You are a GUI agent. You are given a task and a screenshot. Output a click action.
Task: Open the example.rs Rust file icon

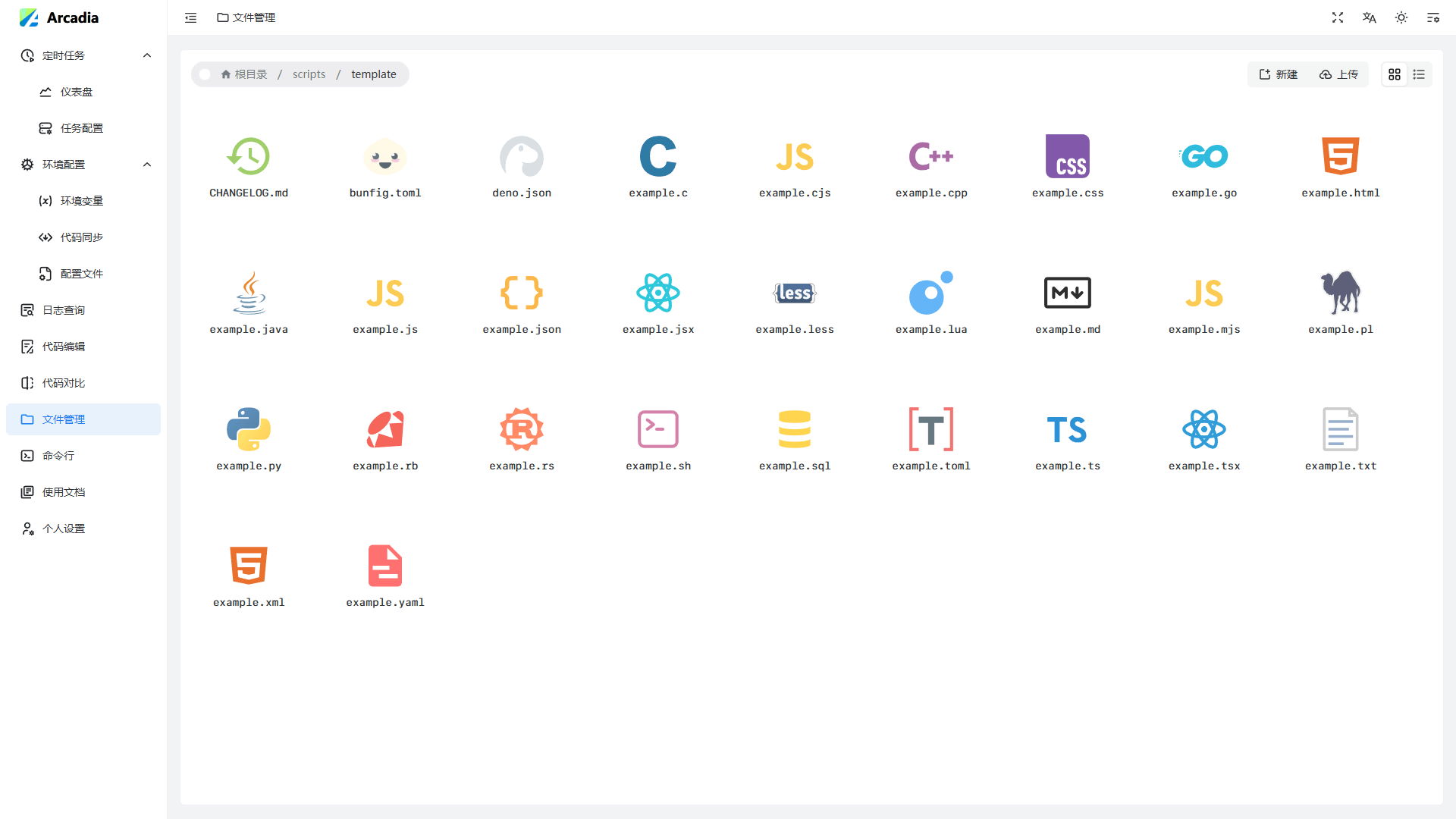coord(522,429)
